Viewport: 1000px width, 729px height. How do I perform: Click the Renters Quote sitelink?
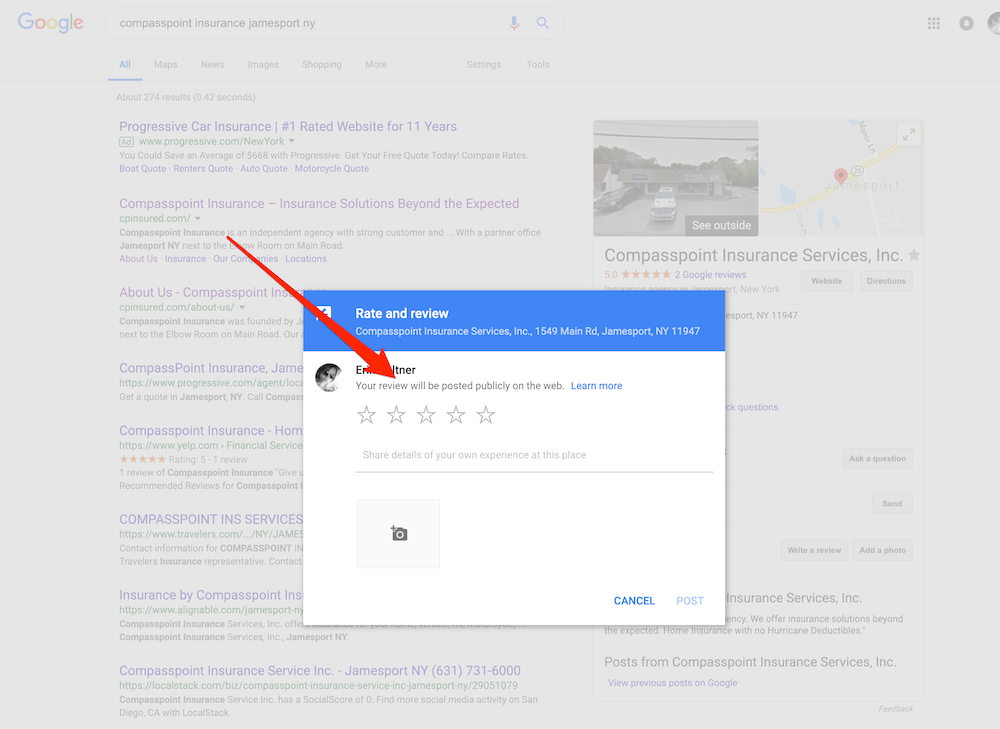(x=203, y=168)
